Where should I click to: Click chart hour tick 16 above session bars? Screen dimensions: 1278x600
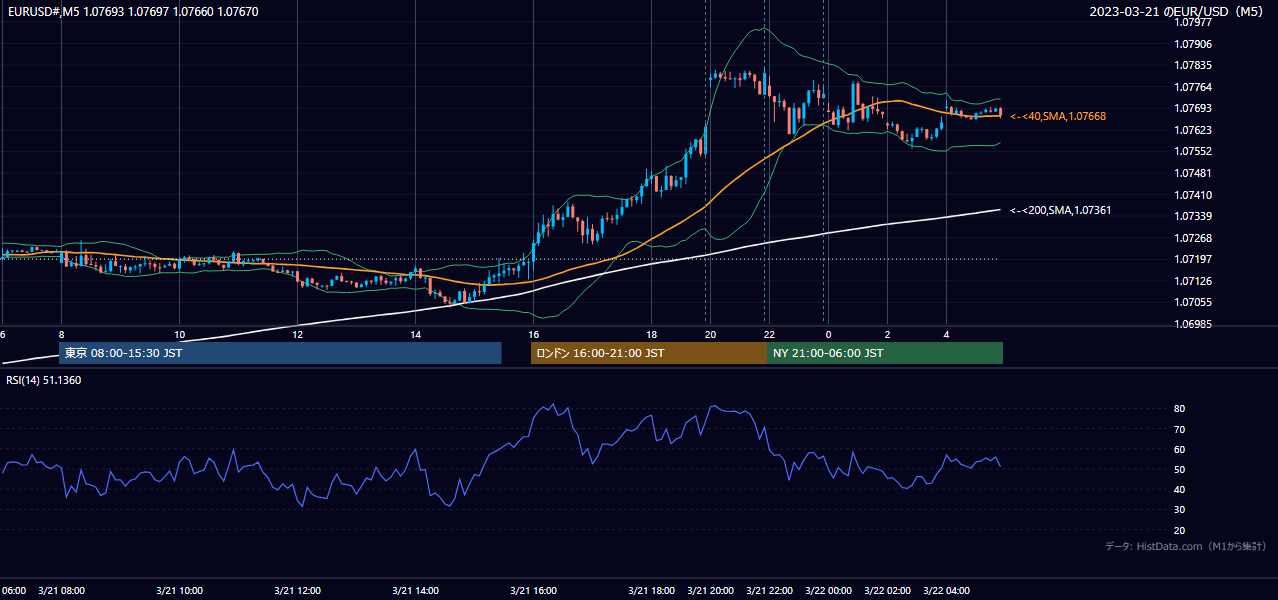[534, 334]
